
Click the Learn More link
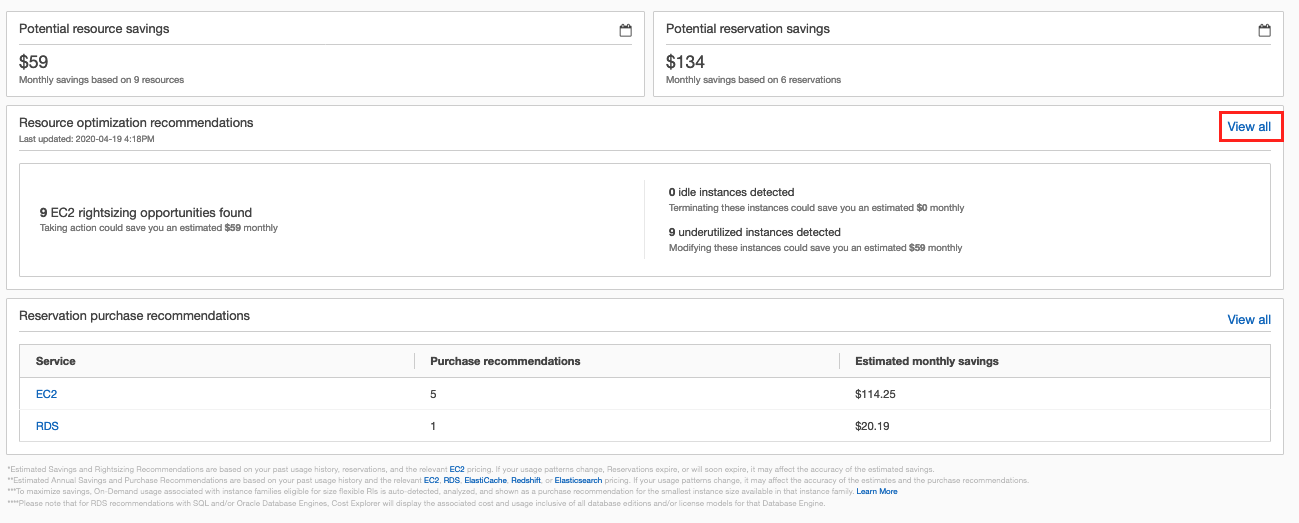point(876,491)
